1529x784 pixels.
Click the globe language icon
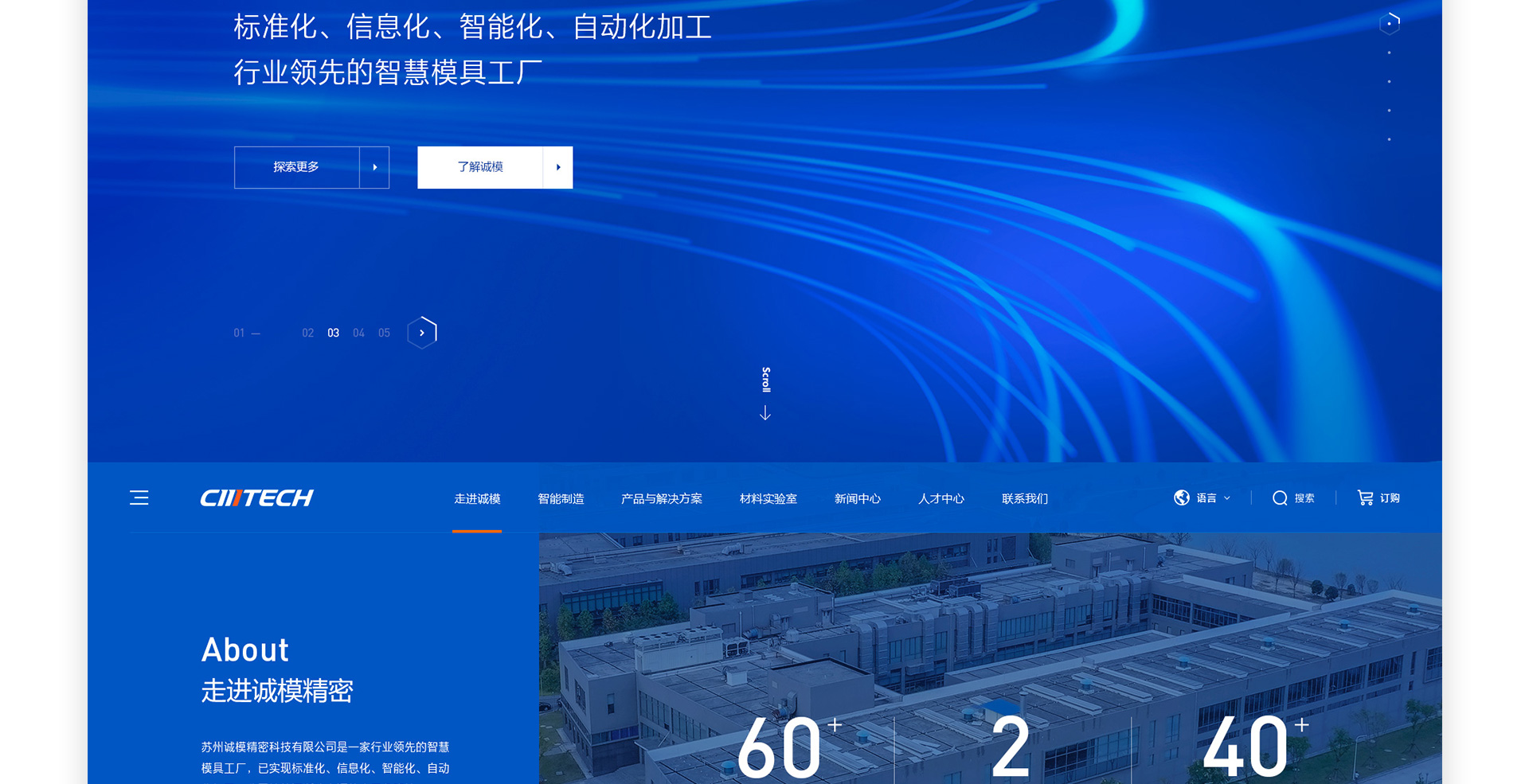[1182, 498]
